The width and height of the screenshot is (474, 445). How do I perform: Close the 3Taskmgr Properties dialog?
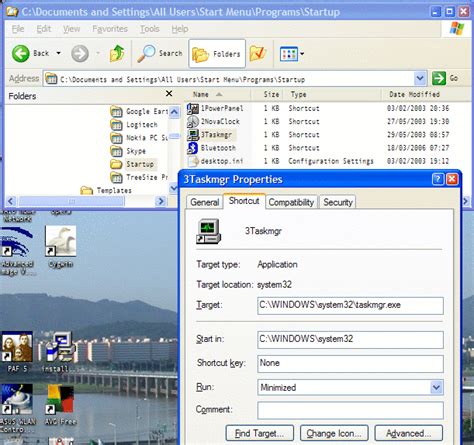point(452,179)
